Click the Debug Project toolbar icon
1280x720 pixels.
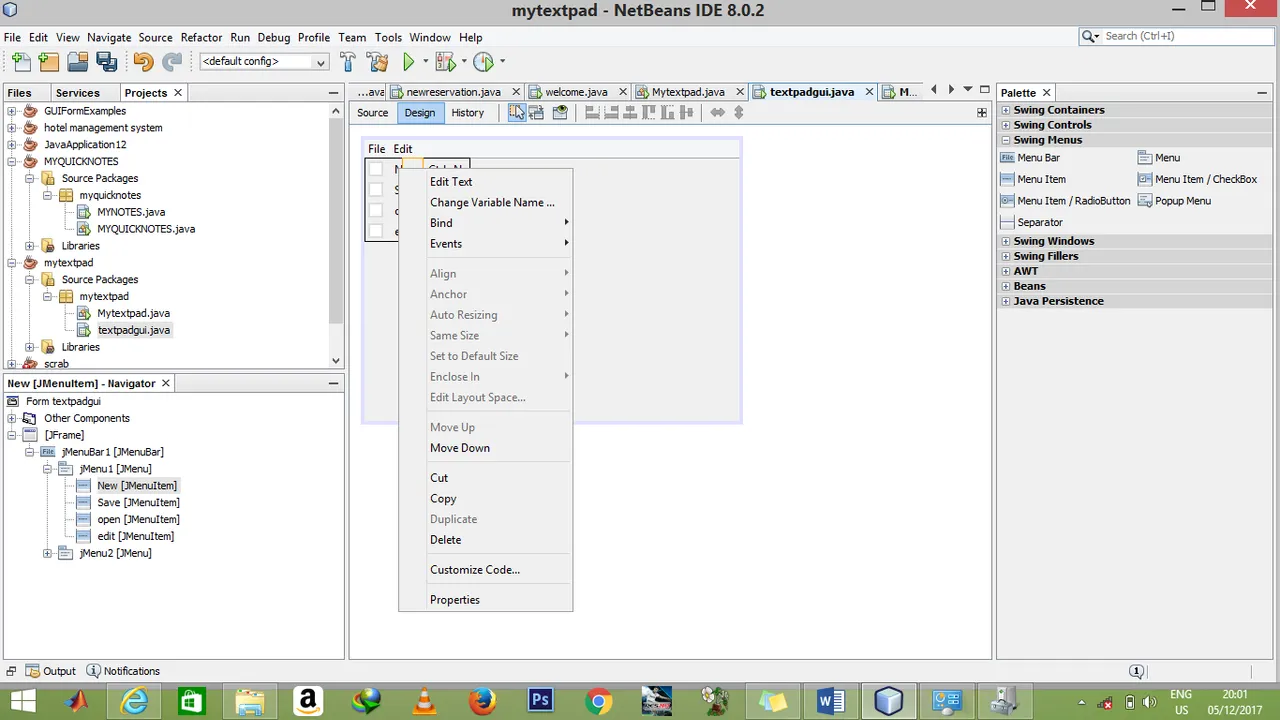coord(444,62)
